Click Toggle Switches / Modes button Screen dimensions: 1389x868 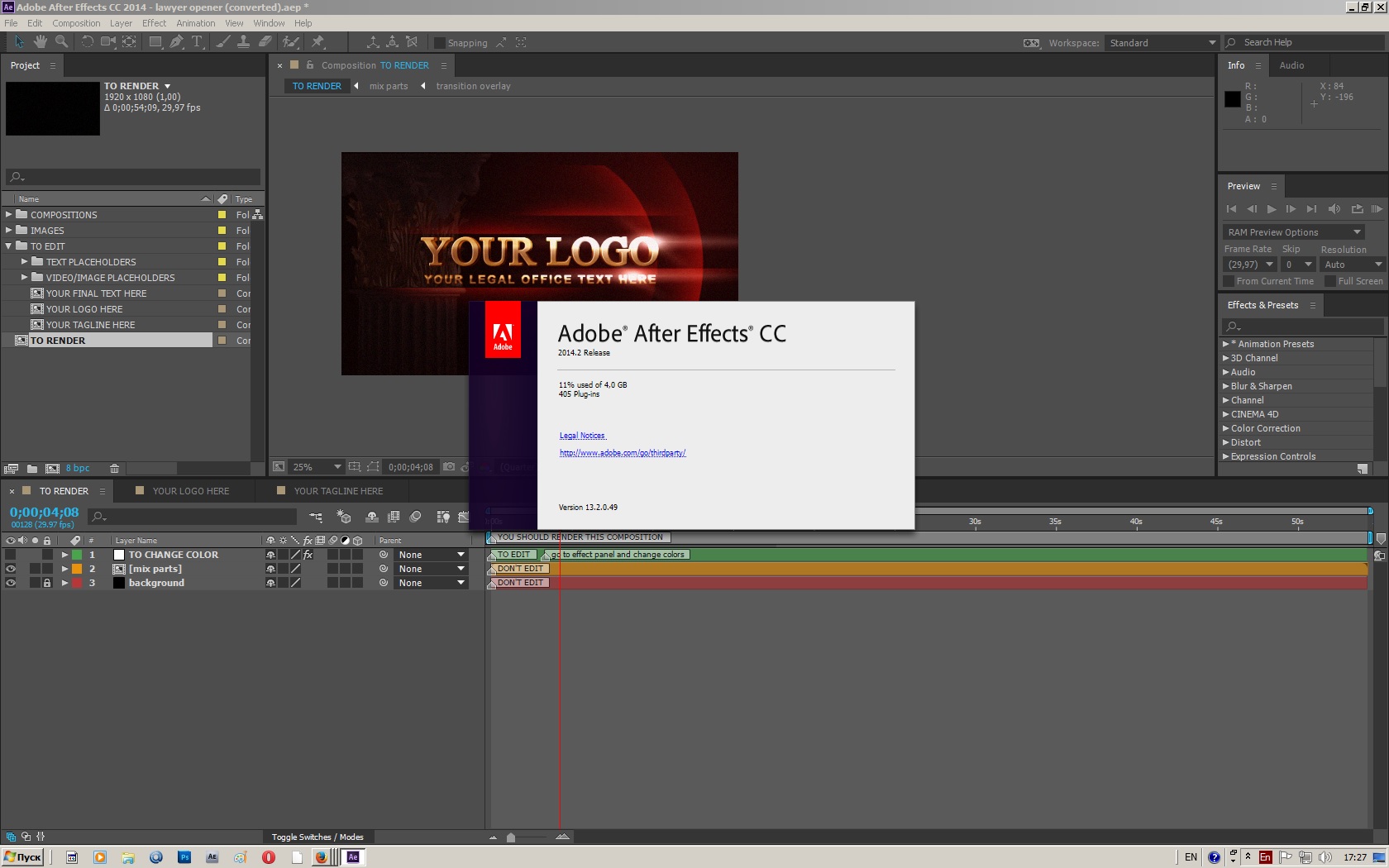pos(317,837)
